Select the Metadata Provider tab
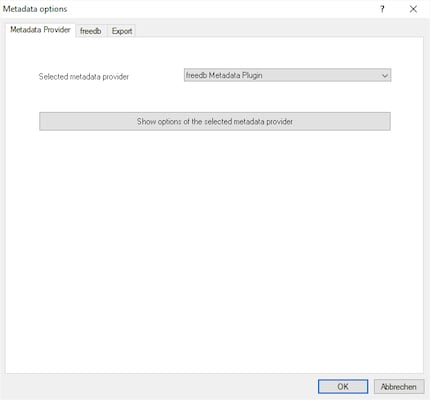 point(40,30)
